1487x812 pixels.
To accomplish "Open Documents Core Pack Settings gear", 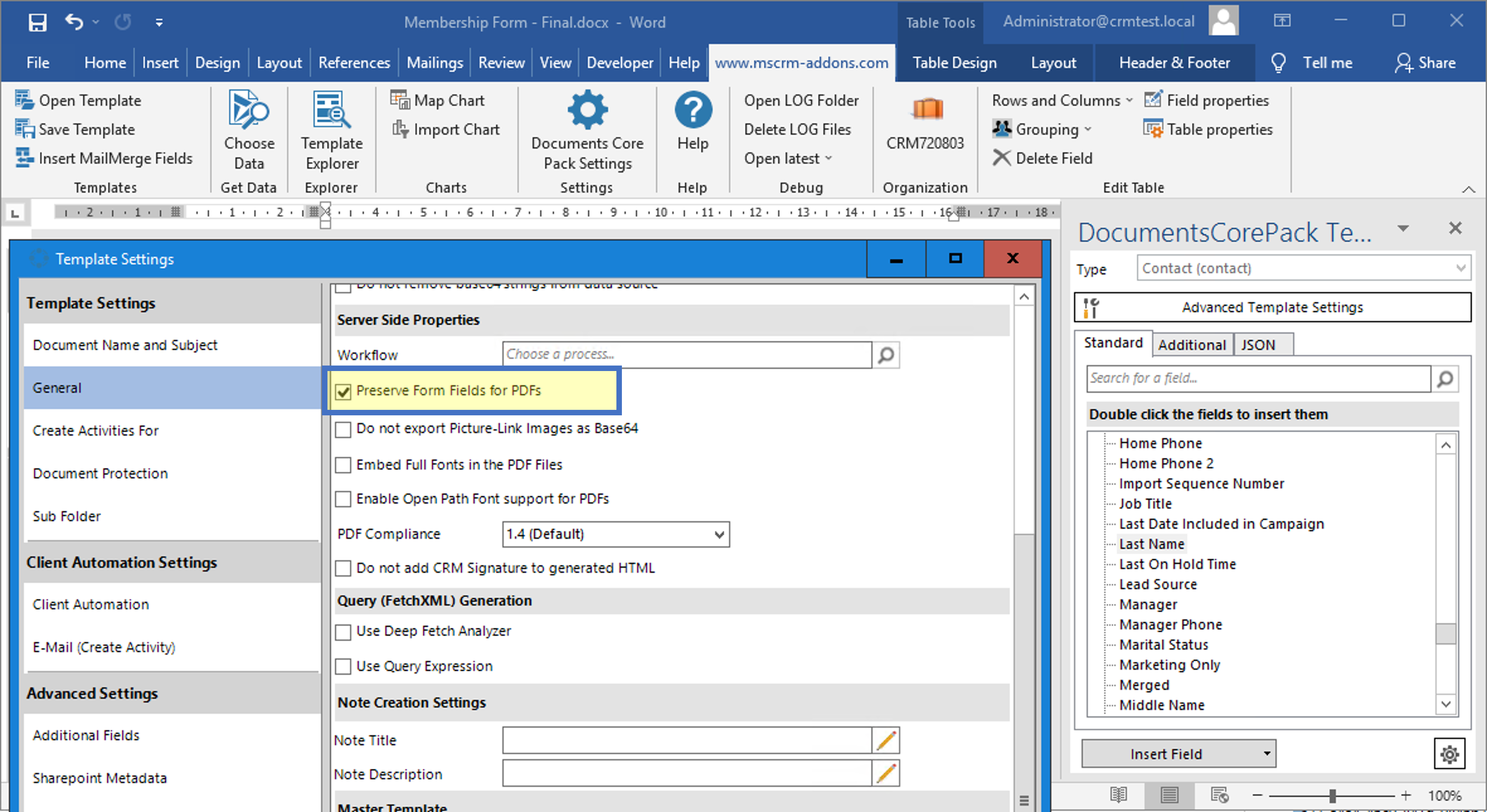I will click(587, 109).
